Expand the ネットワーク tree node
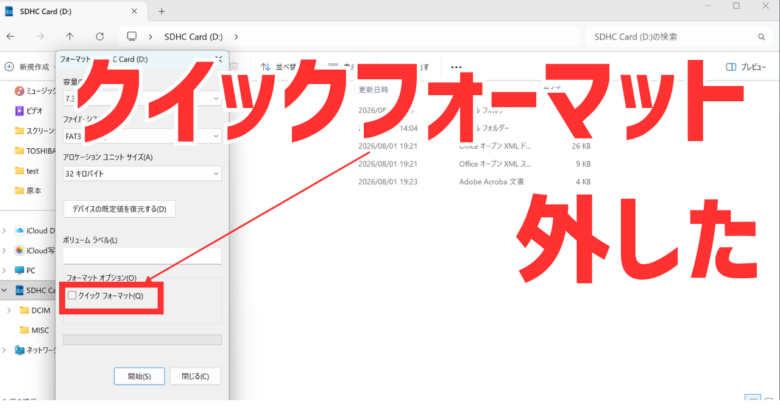Viewport: 780px width, 410px height. click(x=4, y=350)
